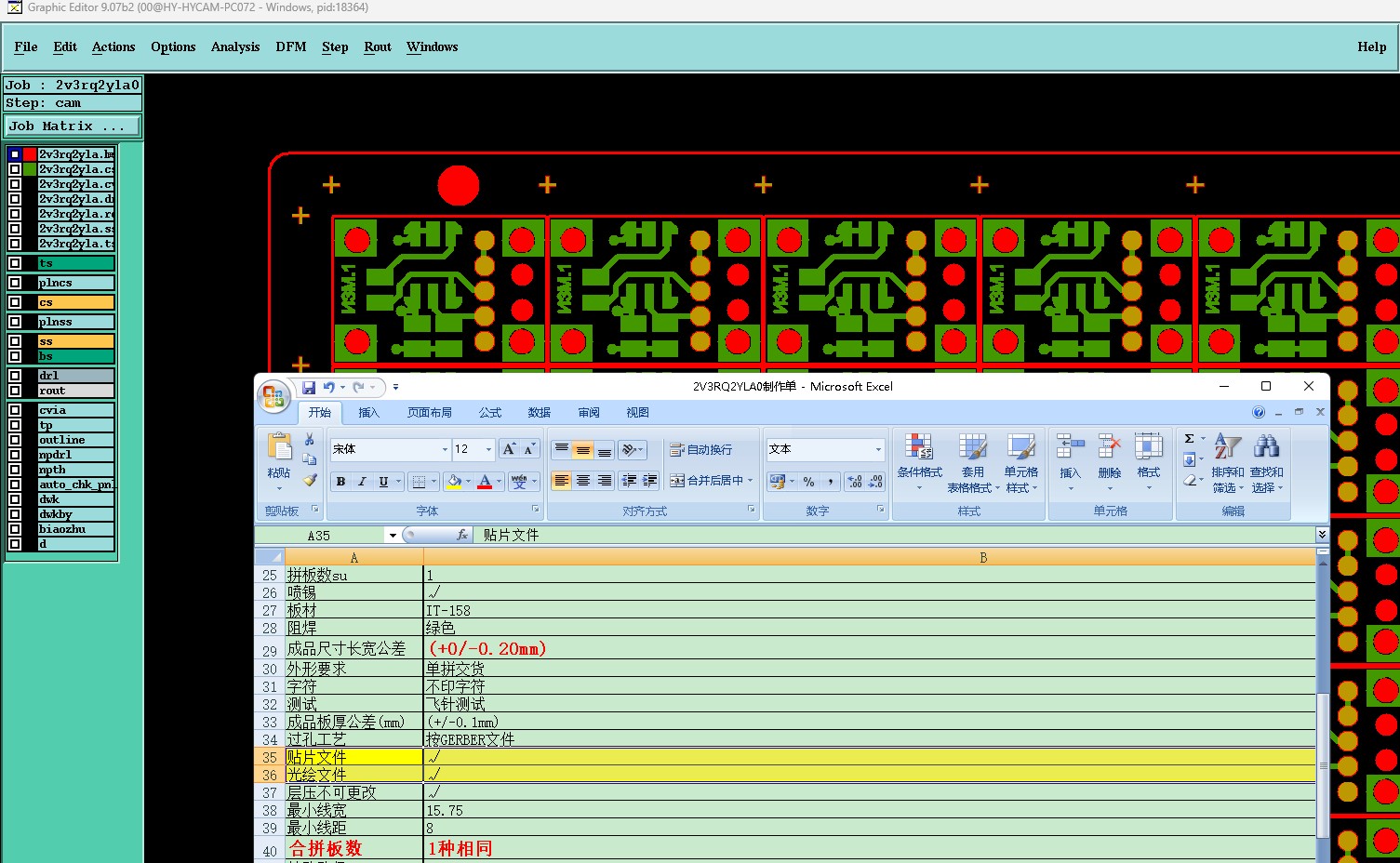Screen dimensions: 1400x863
Task: Click Help in Graphic Editor menu bar
Action: pos(1372,46)
